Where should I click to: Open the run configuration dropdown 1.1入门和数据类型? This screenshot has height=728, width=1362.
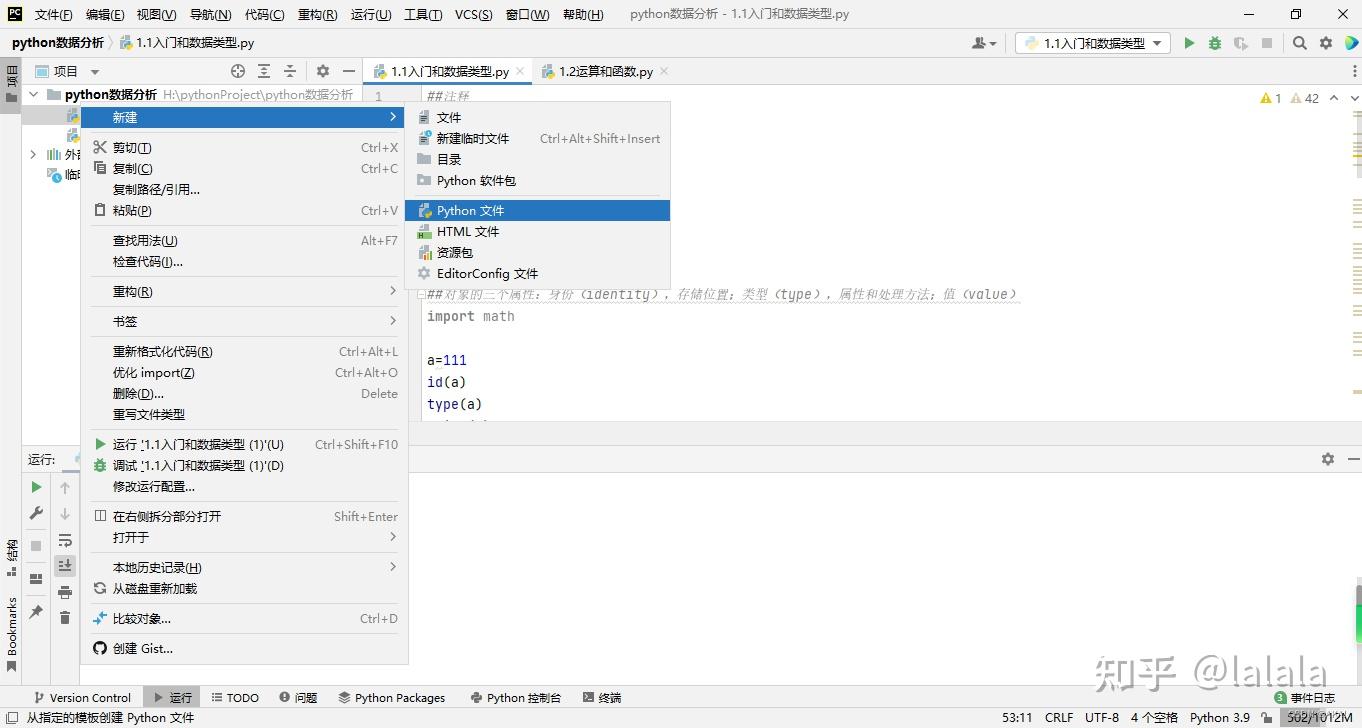pos(1093,43)
